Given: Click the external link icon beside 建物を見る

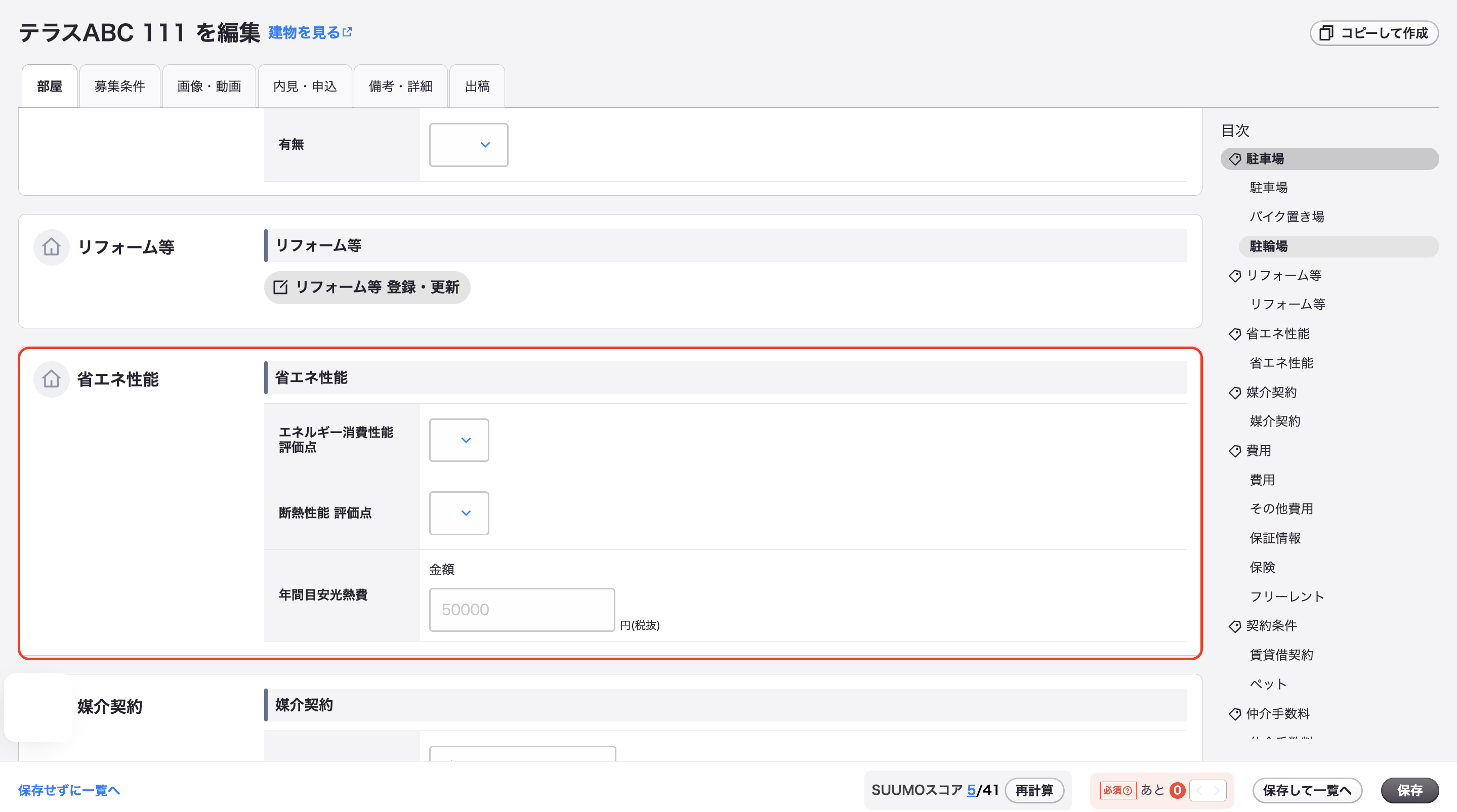Looking at the screenshot, I should 347,32.
